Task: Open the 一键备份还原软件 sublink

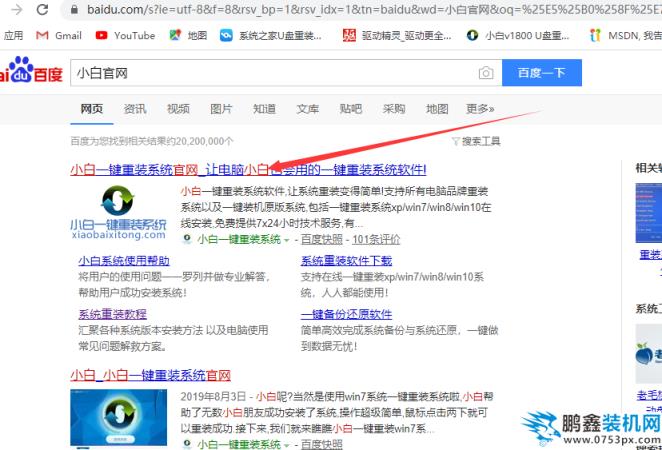Action: (x=346, y=314)
